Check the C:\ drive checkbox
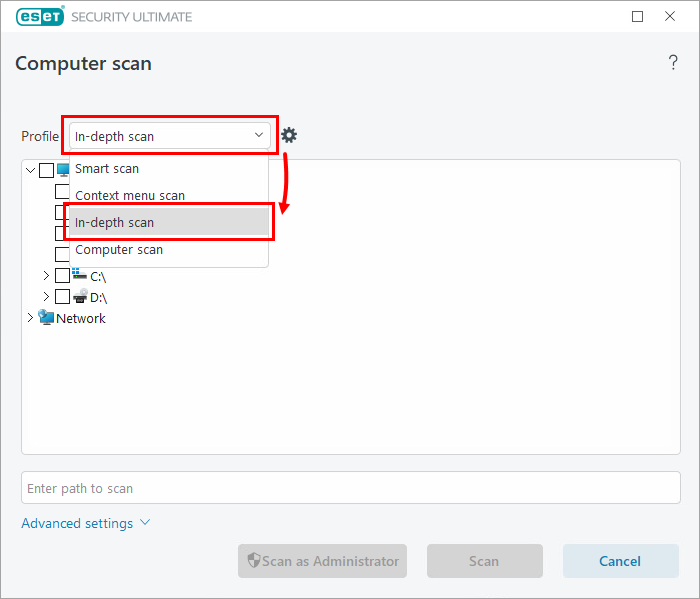Image resolution: width=700 pixels, height=599 pixels. [x=63, y=275]
